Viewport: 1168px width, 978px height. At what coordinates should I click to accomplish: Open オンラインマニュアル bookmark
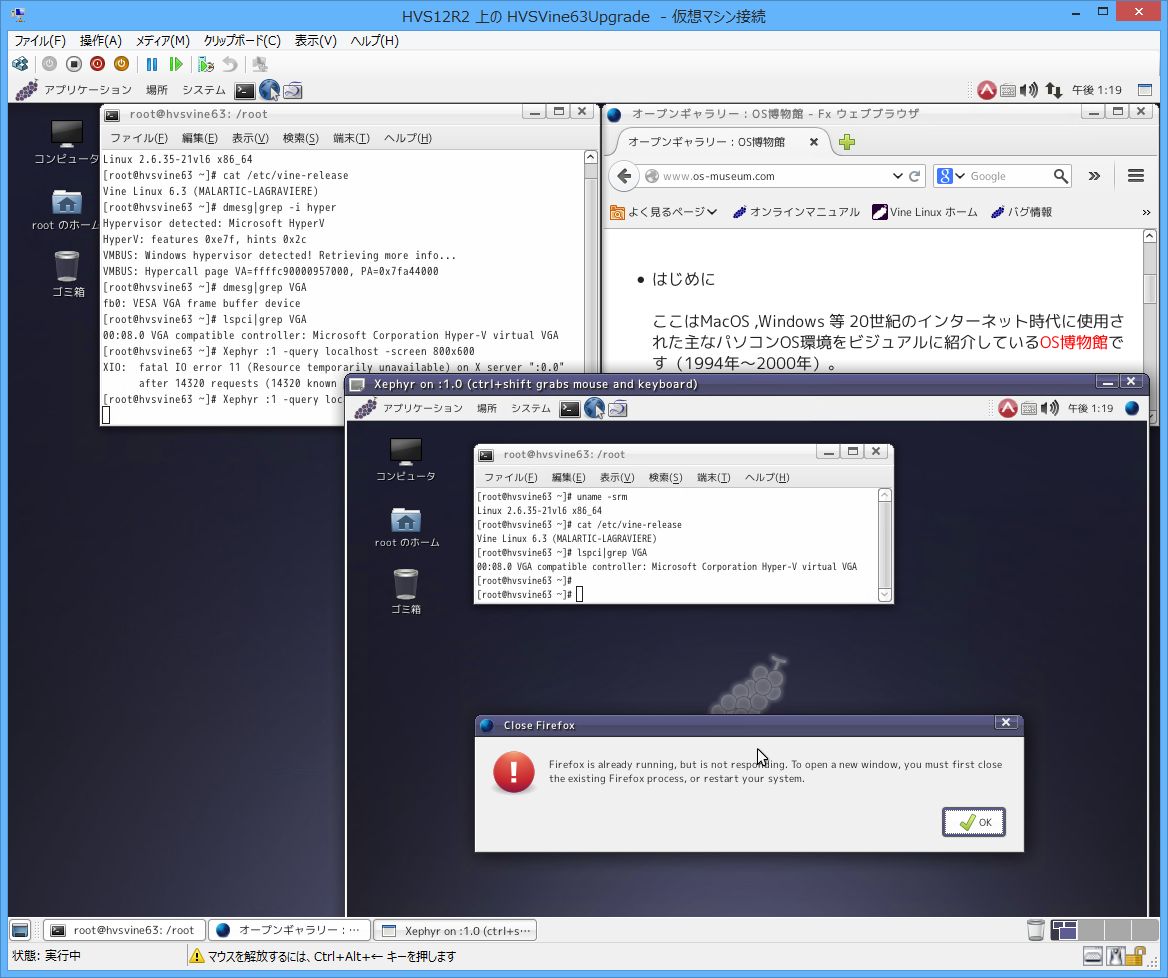(796, 212)
